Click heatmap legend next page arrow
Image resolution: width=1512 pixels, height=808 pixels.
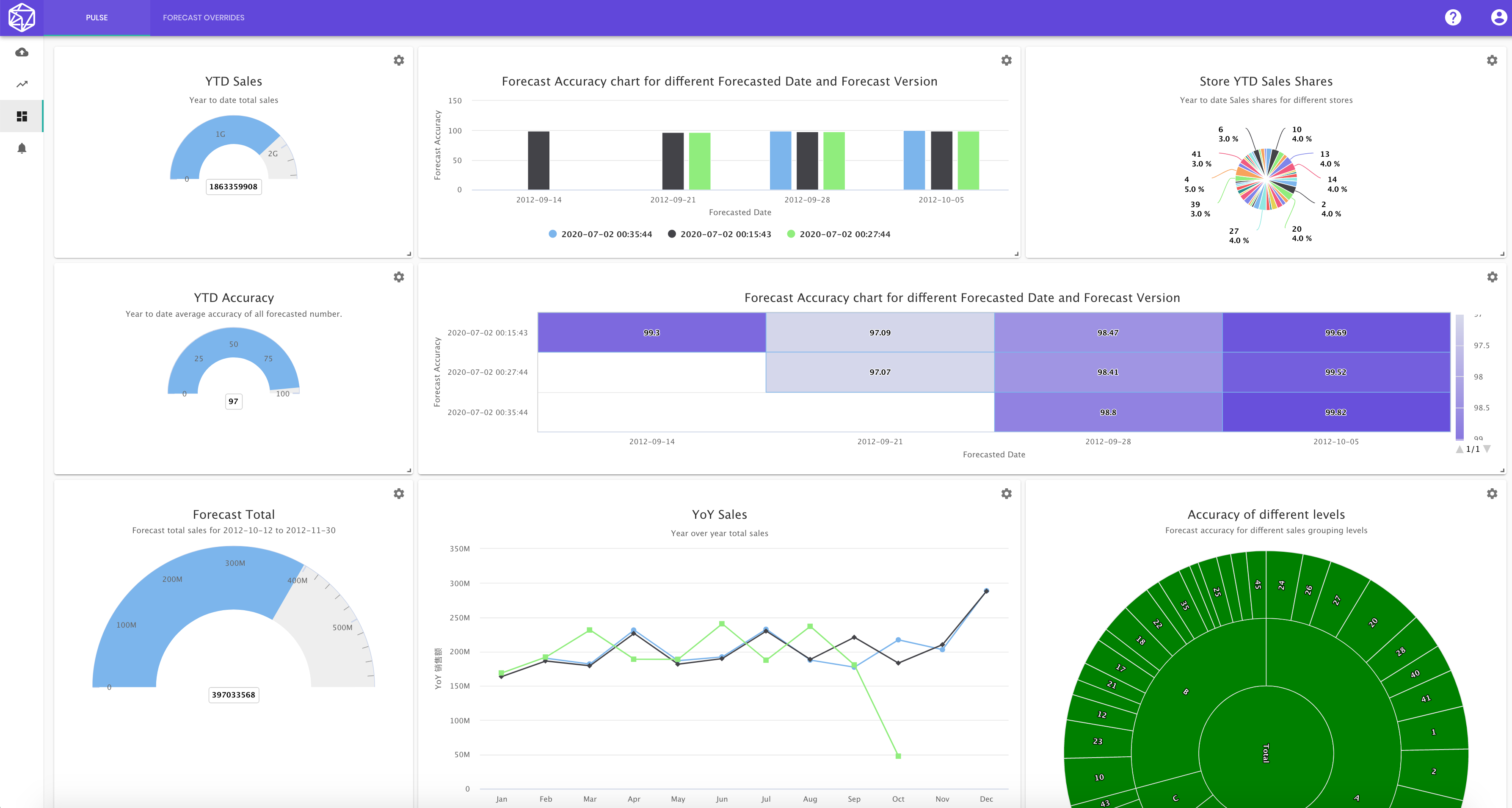pyautogui.click(x=1487, y=449)
